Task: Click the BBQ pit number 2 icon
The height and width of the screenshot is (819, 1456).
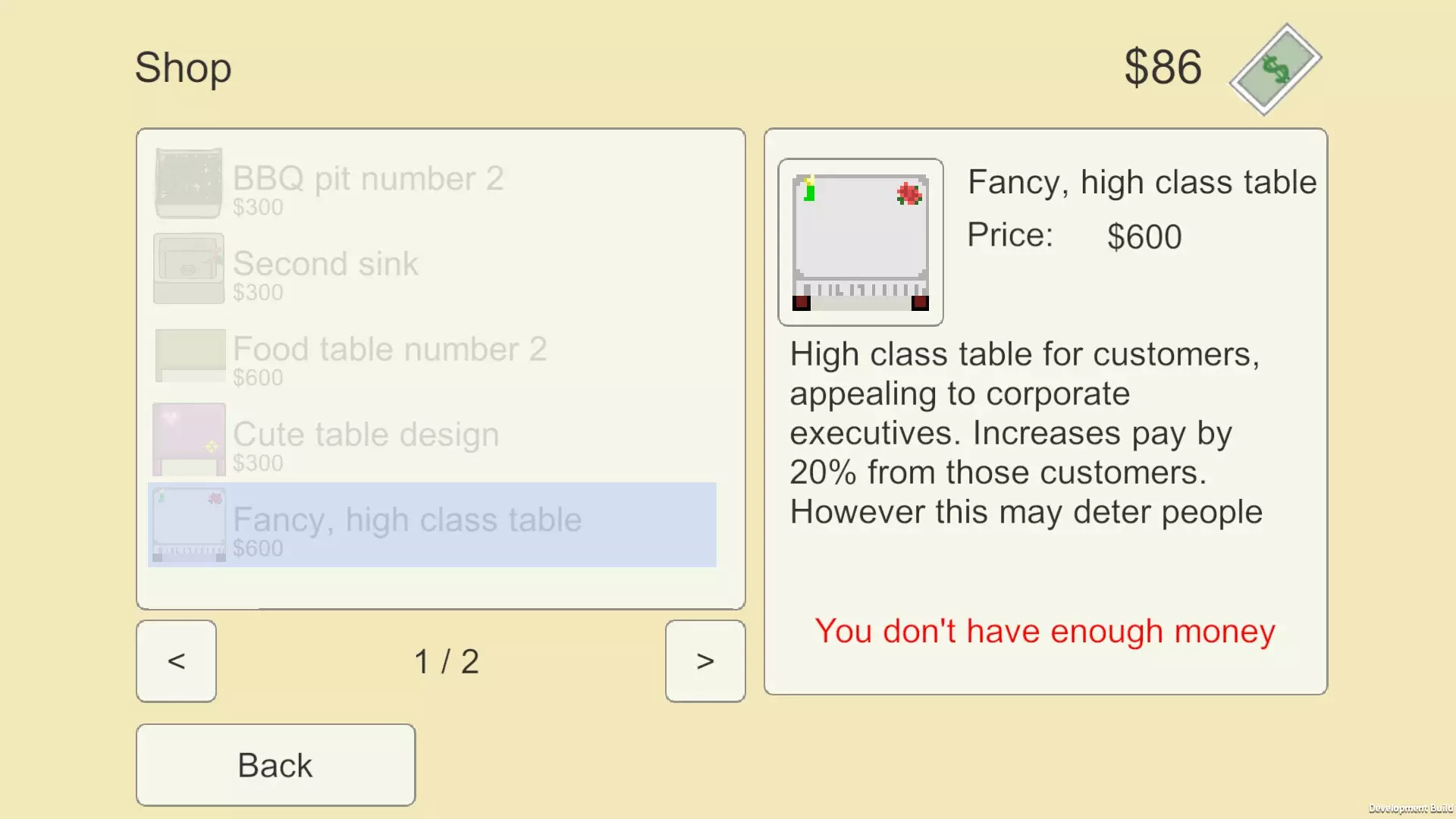Action: pos(189,183)
